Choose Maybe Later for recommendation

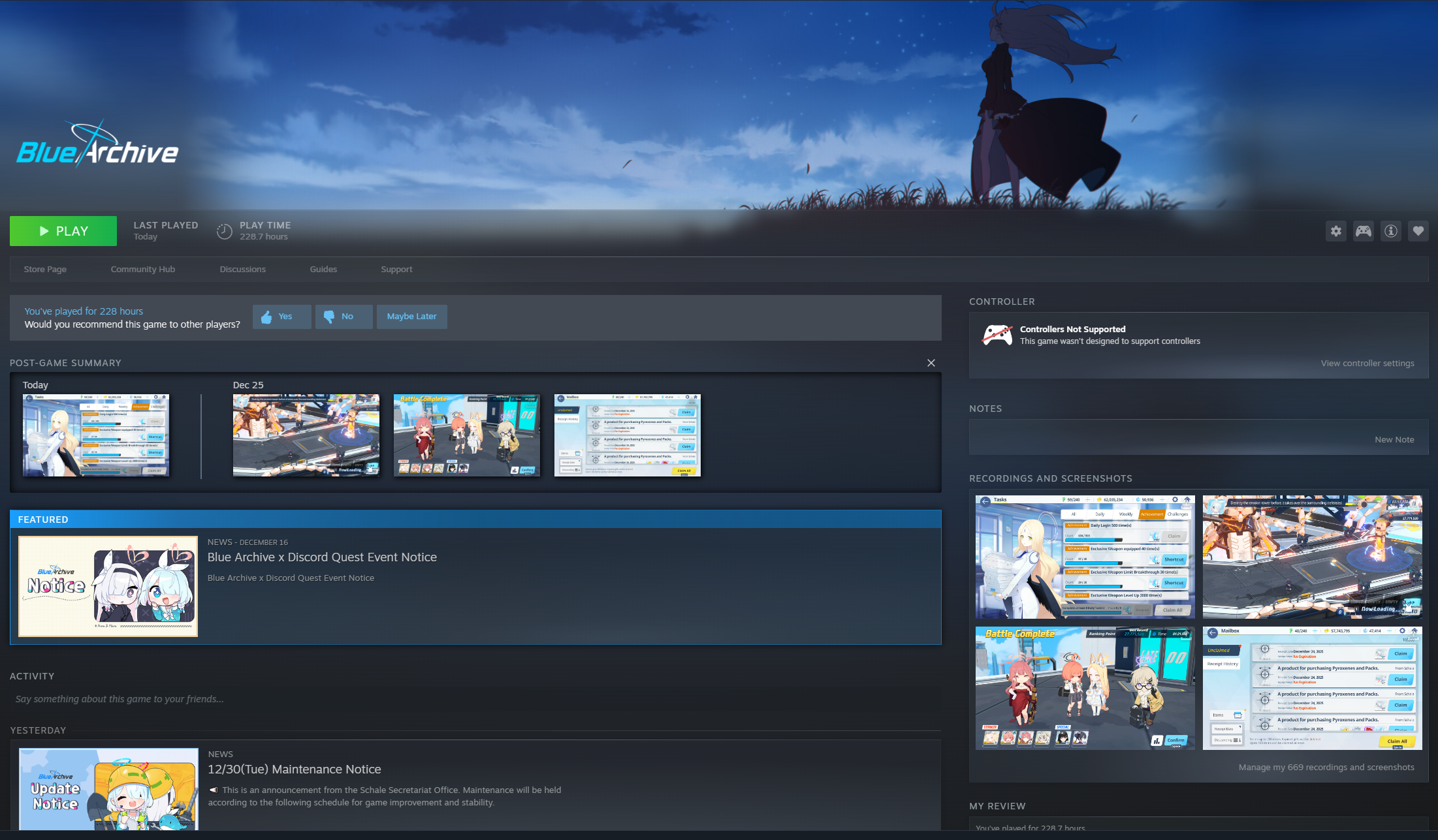[x=411, y=317]
